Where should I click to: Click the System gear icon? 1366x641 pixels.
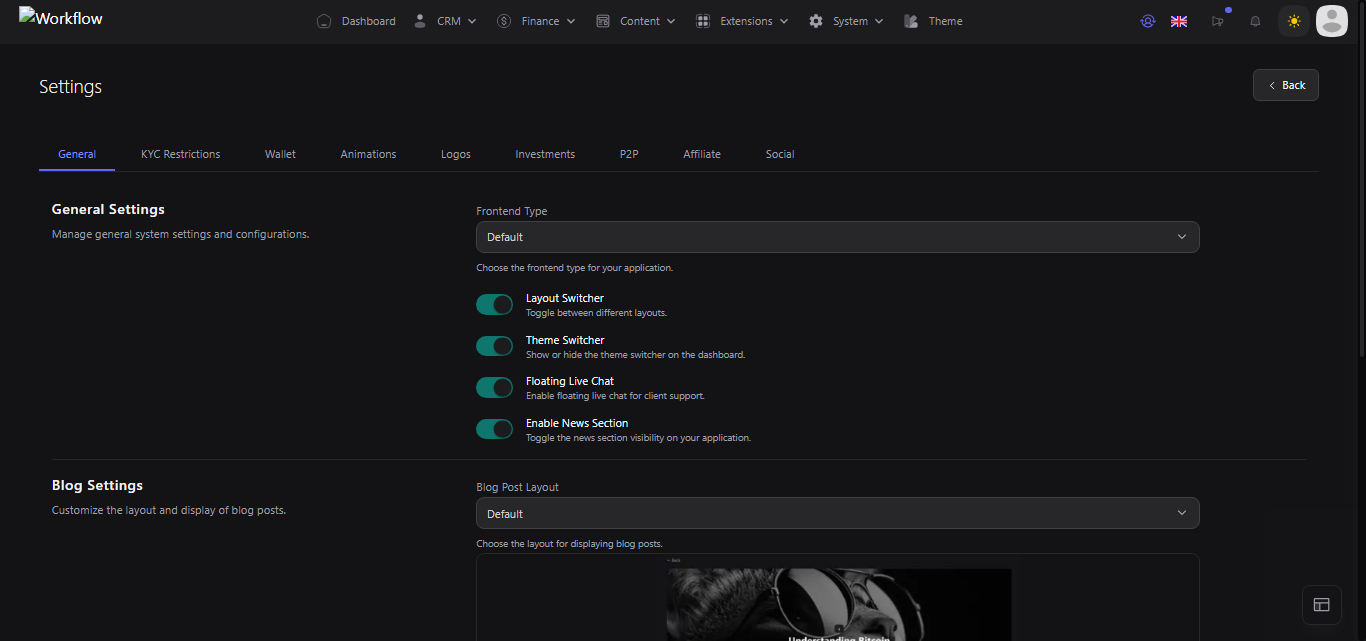point(816,21)
